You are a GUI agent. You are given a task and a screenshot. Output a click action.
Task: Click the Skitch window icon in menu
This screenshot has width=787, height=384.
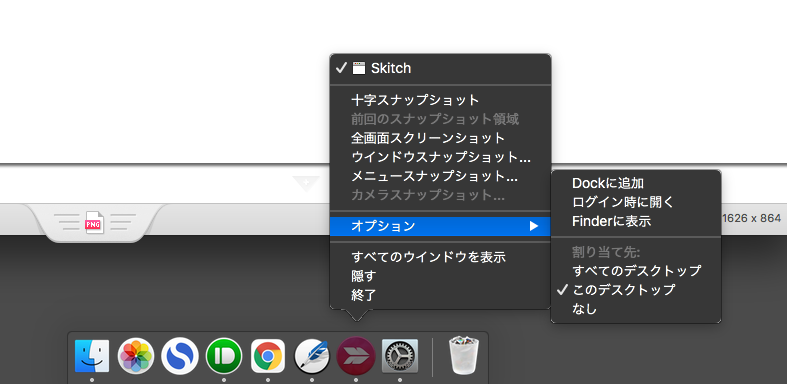pyautogui.click(x=358, y=68)
